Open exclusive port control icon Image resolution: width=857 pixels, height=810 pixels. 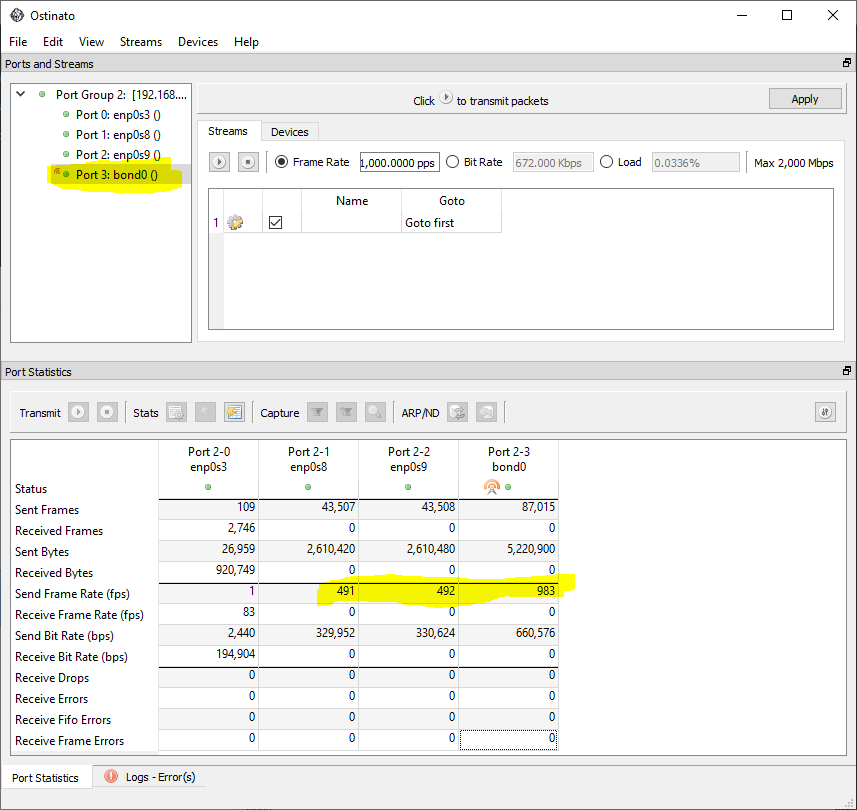[x=825, y=412]
